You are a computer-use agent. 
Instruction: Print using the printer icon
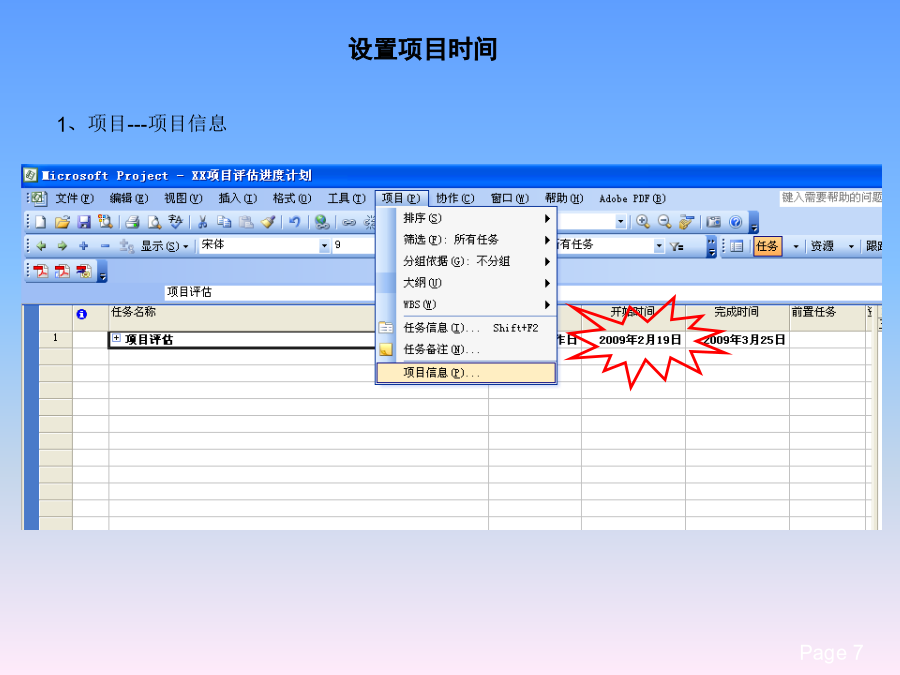click(x=133, y=222)
